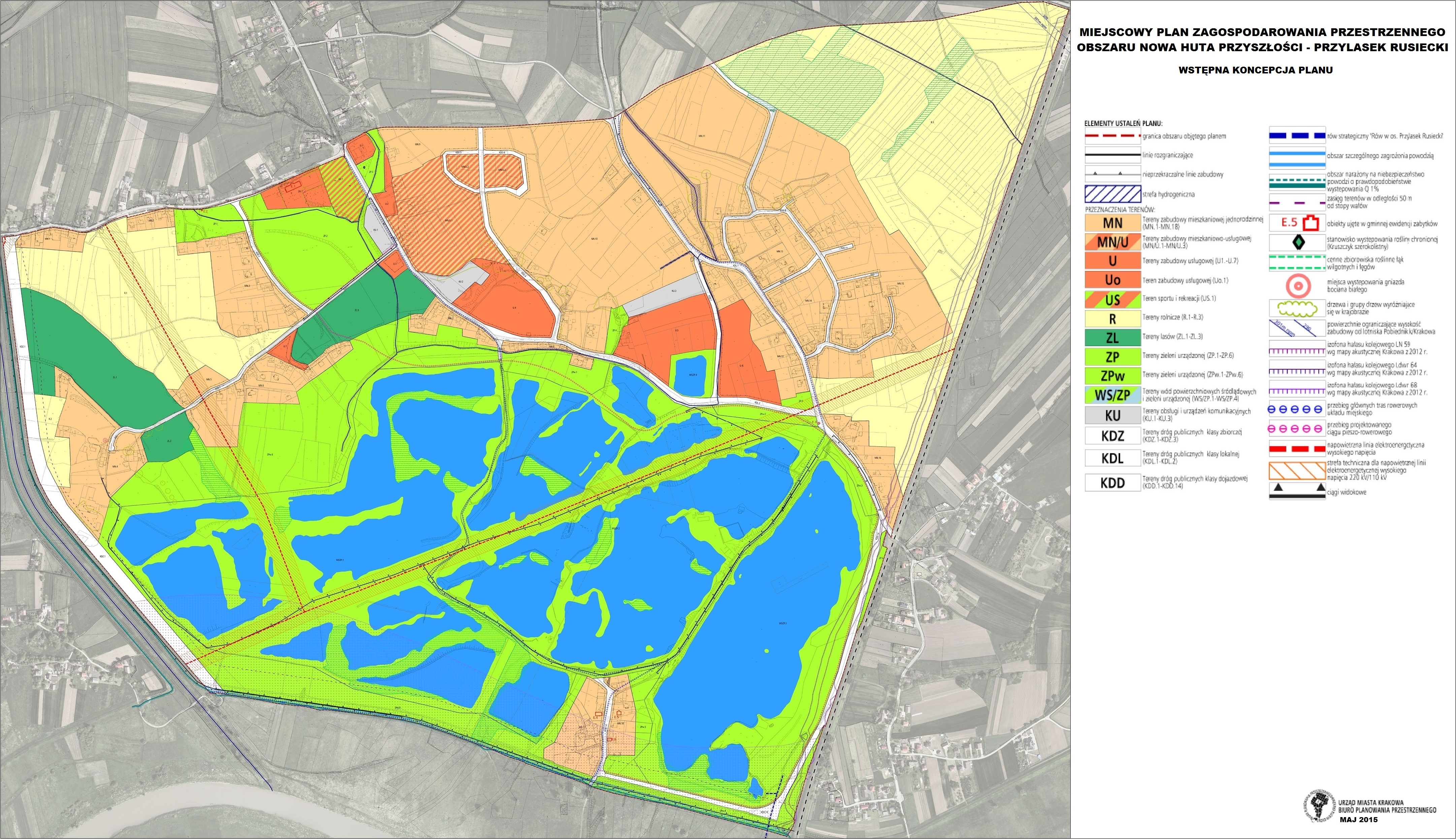Click the WS/ZP water and greenery swatch

[1112, 395]
